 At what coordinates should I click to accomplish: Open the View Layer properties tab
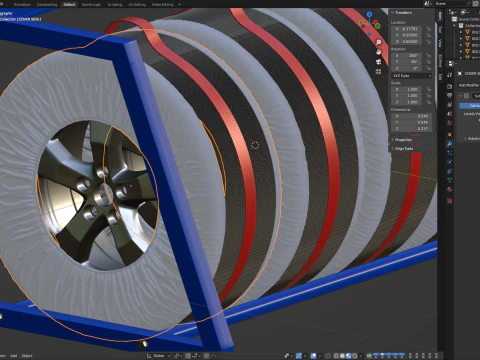coord(449,105)
